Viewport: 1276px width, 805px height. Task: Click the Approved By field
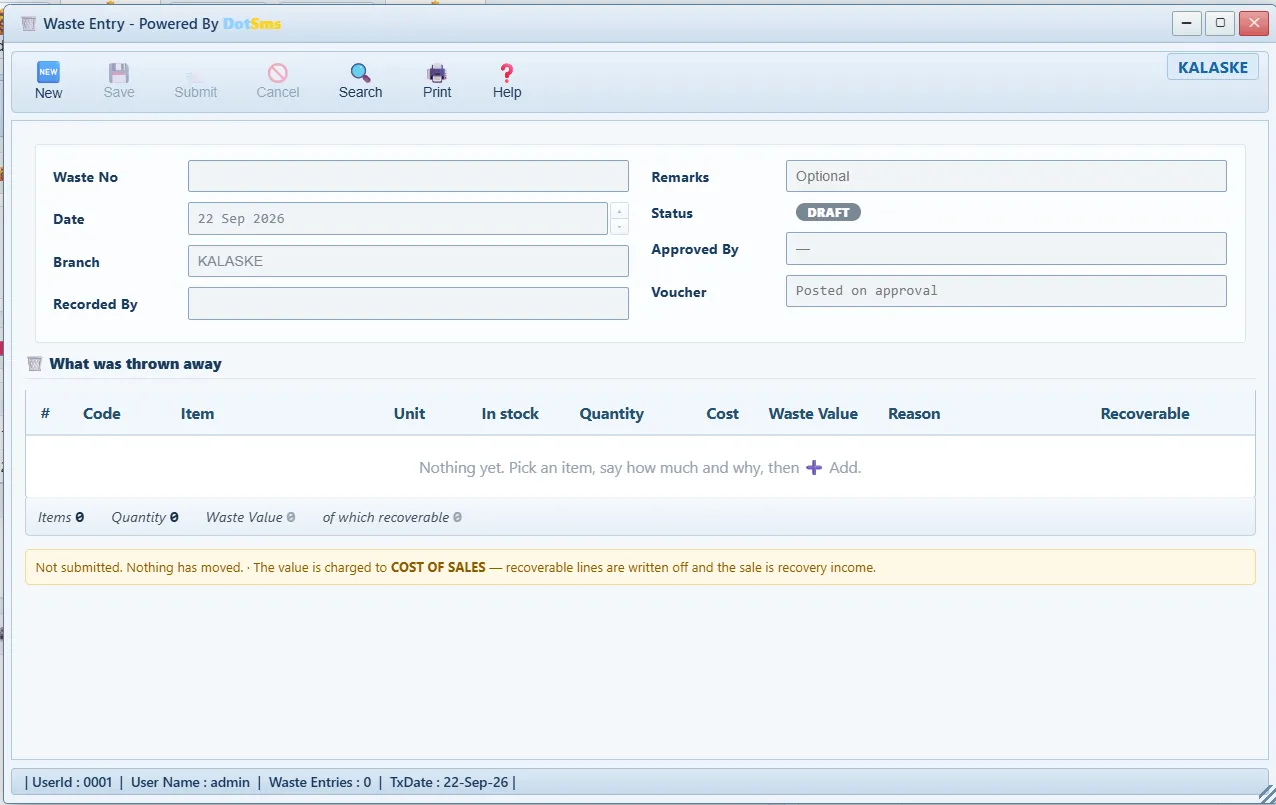[1006, 249]
